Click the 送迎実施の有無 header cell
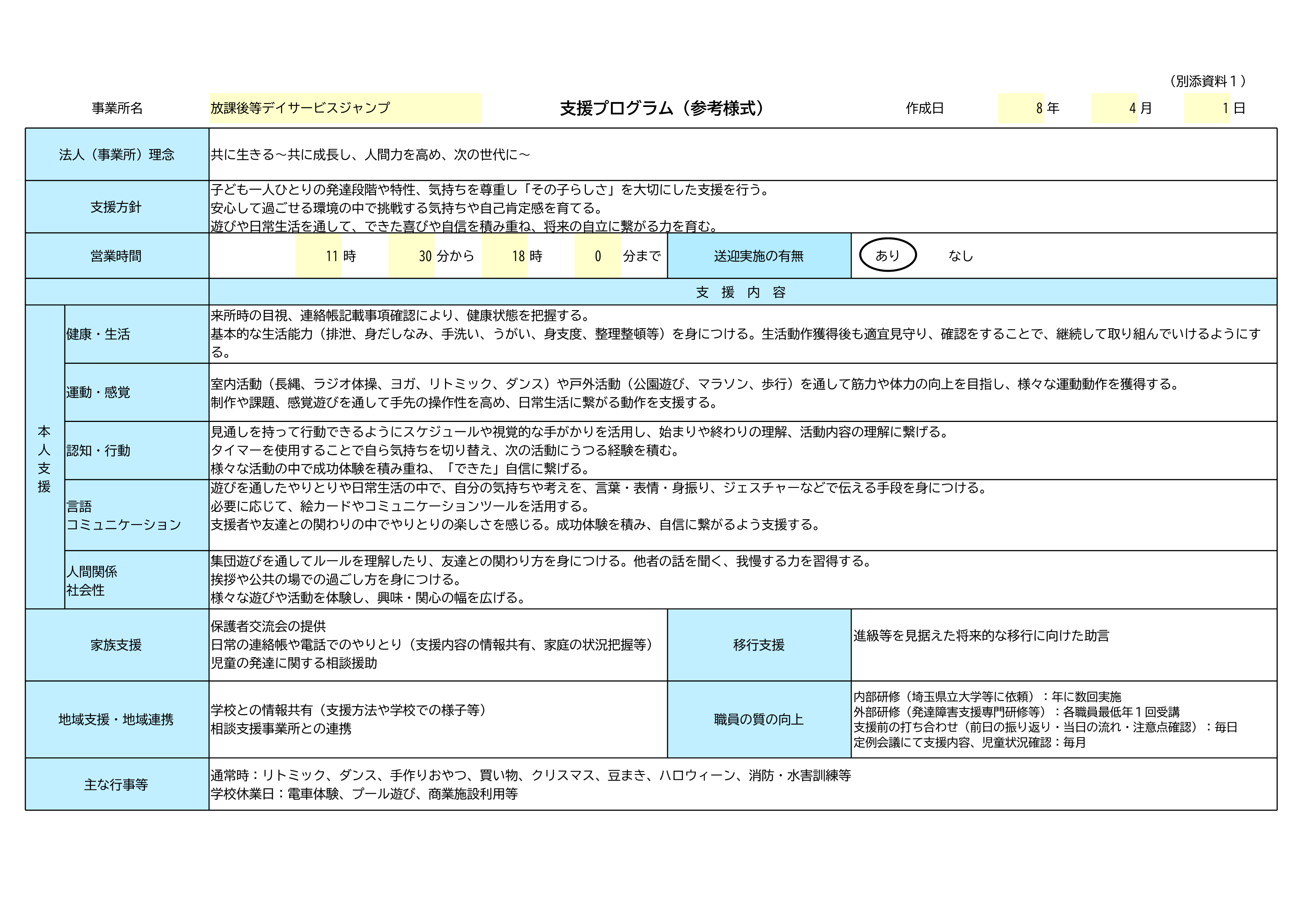The image size is (1306, 924). click(x=759, y=256)
